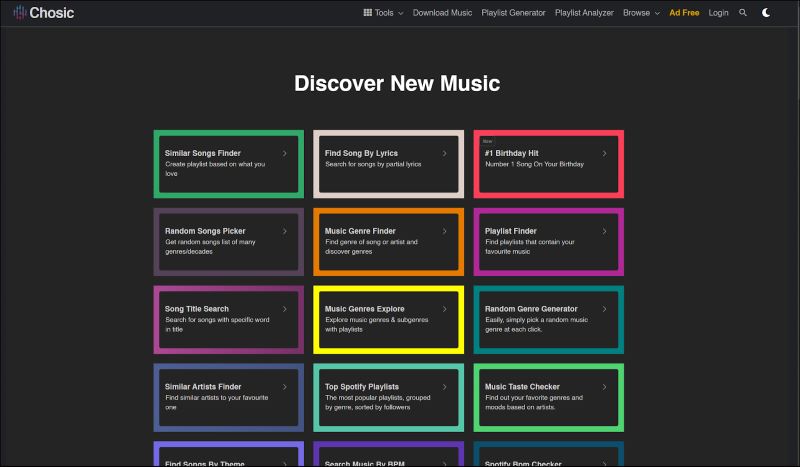Click 'Search for songs by partial lyrics' text
The width and height of the screenshot is (800, 467).
tap(373, 164)
